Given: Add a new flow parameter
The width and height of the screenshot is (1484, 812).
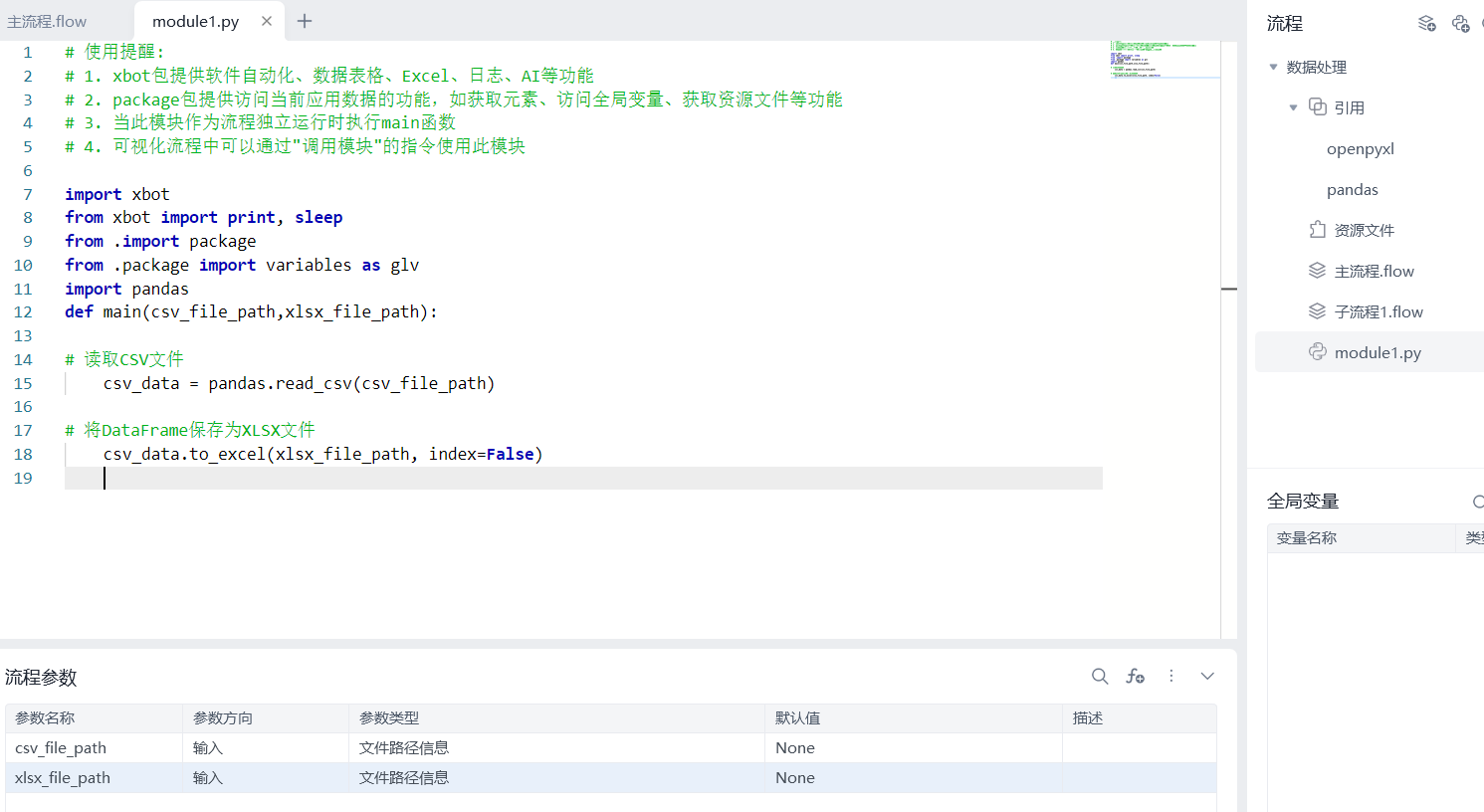Looking at the screenshot, I should coord(1135,677).
